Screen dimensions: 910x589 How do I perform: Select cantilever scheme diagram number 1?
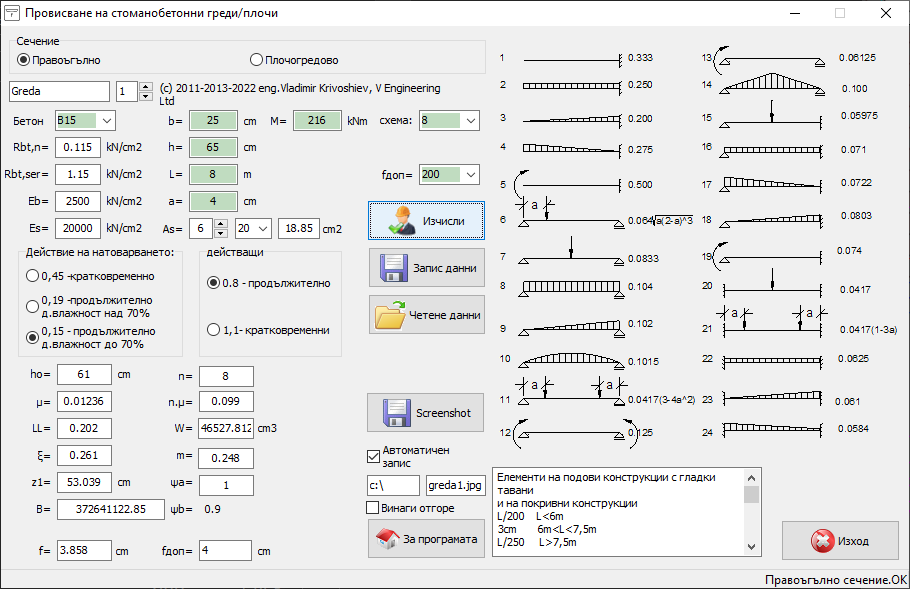pos(572,58)
